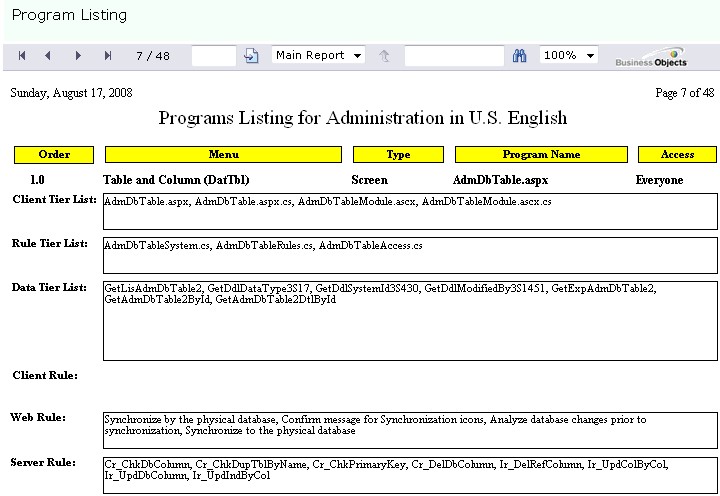Click the drill-up arrow icon
Image resolution: width=720 pixels, height=496 pixels.
point(384,56)
